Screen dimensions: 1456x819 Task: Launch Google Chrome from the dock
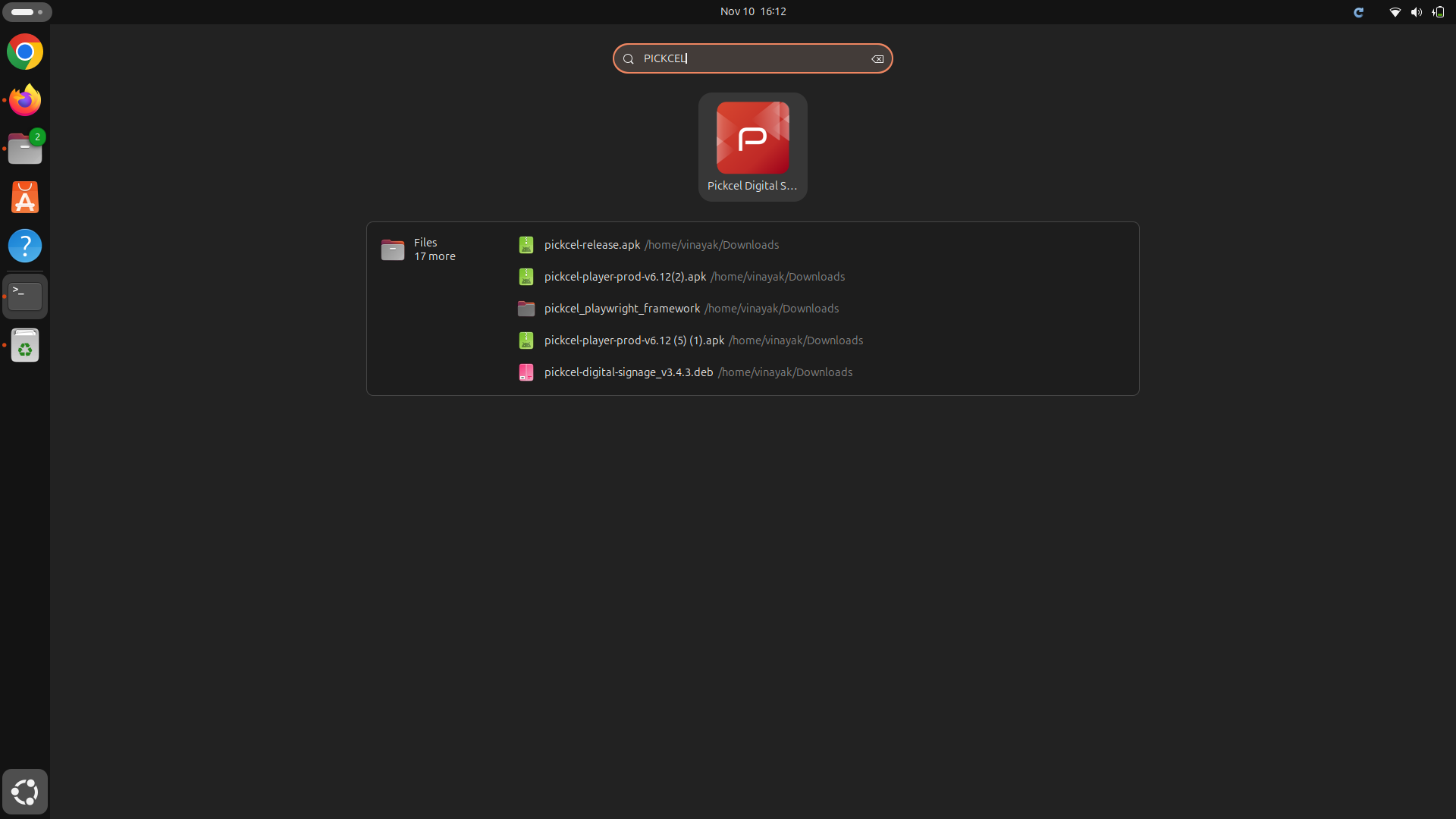(x=25, y=52)
